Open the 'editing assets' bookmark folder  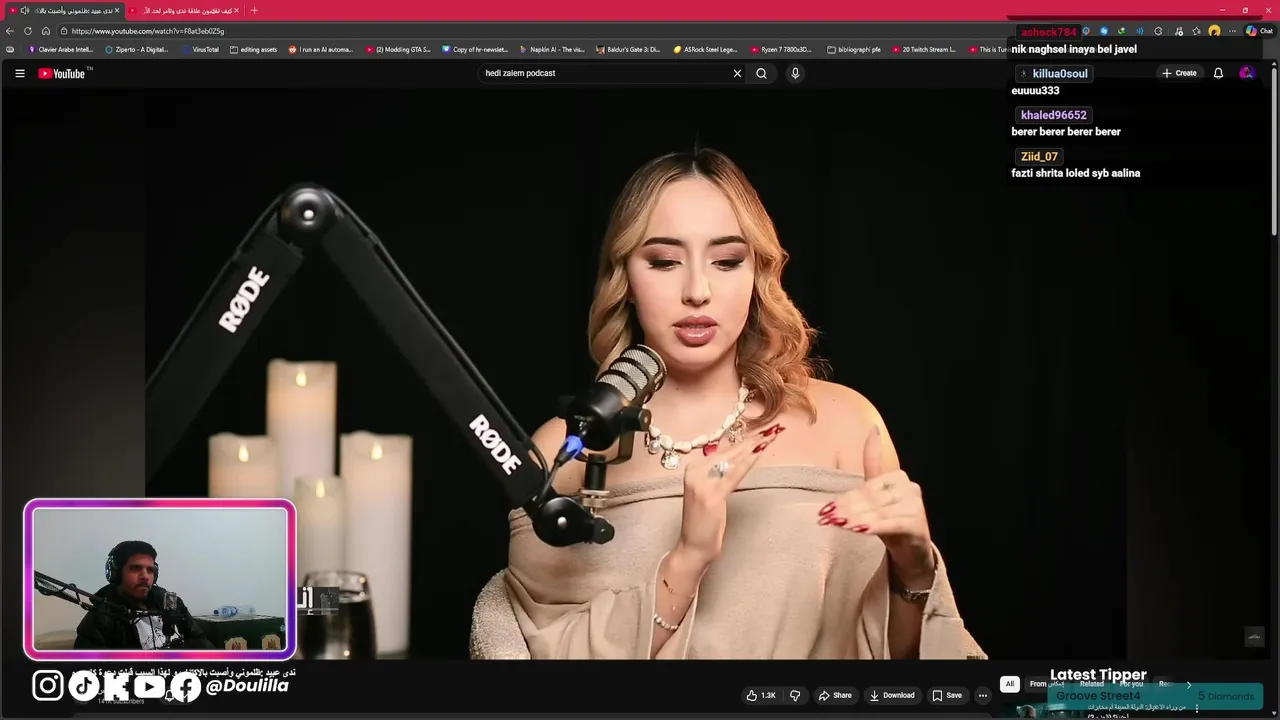click(254, 49)
